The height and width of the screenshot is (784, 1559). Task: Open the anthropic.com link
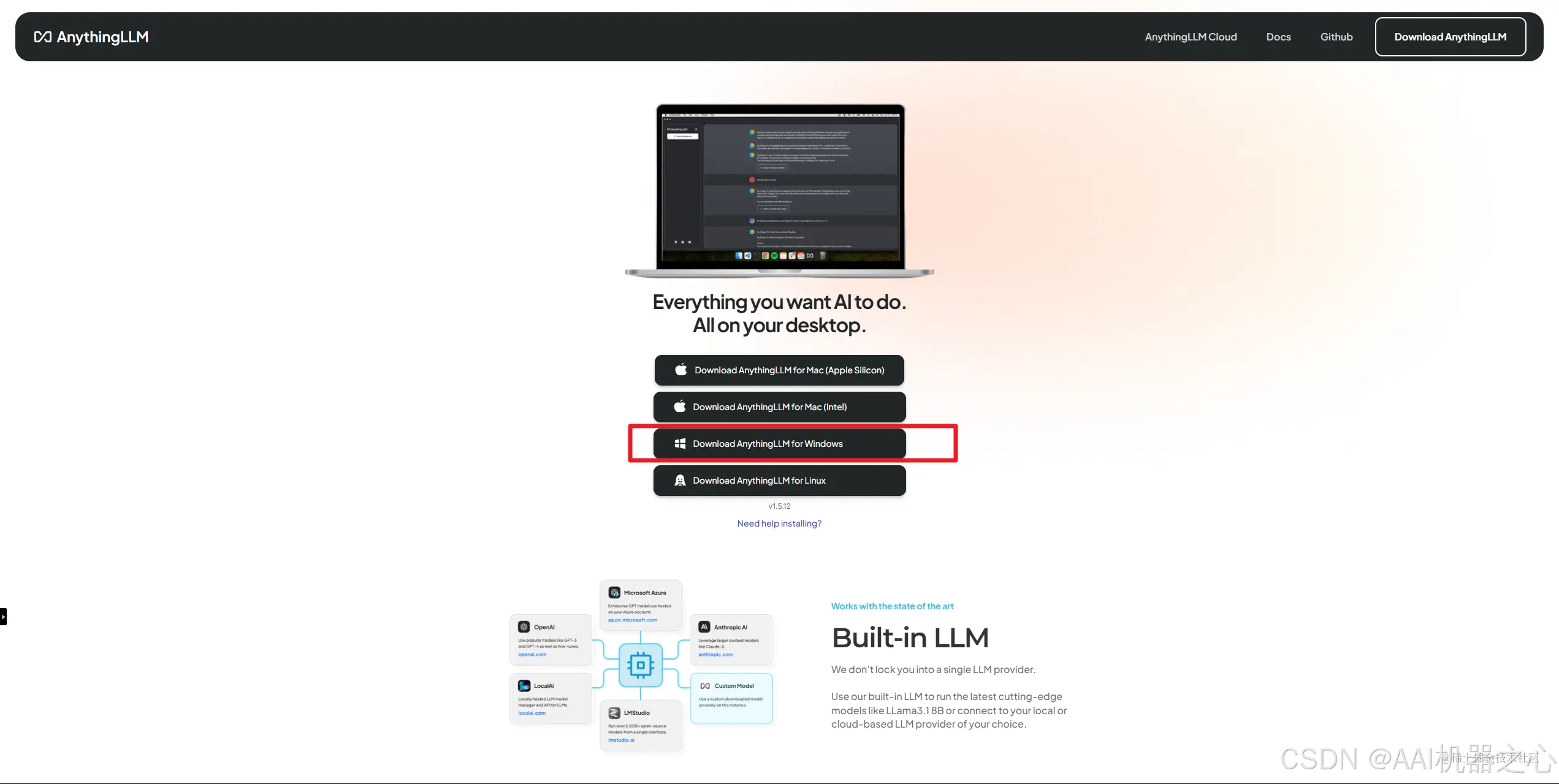click(x=715, y=655)
